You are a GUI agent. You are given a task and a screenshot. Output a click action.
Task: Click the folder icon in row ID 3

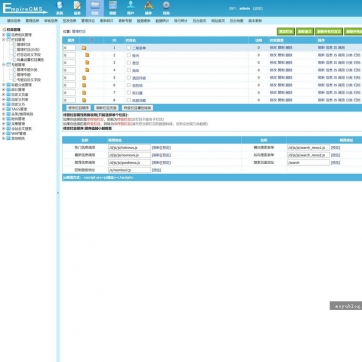click(87, 62)
